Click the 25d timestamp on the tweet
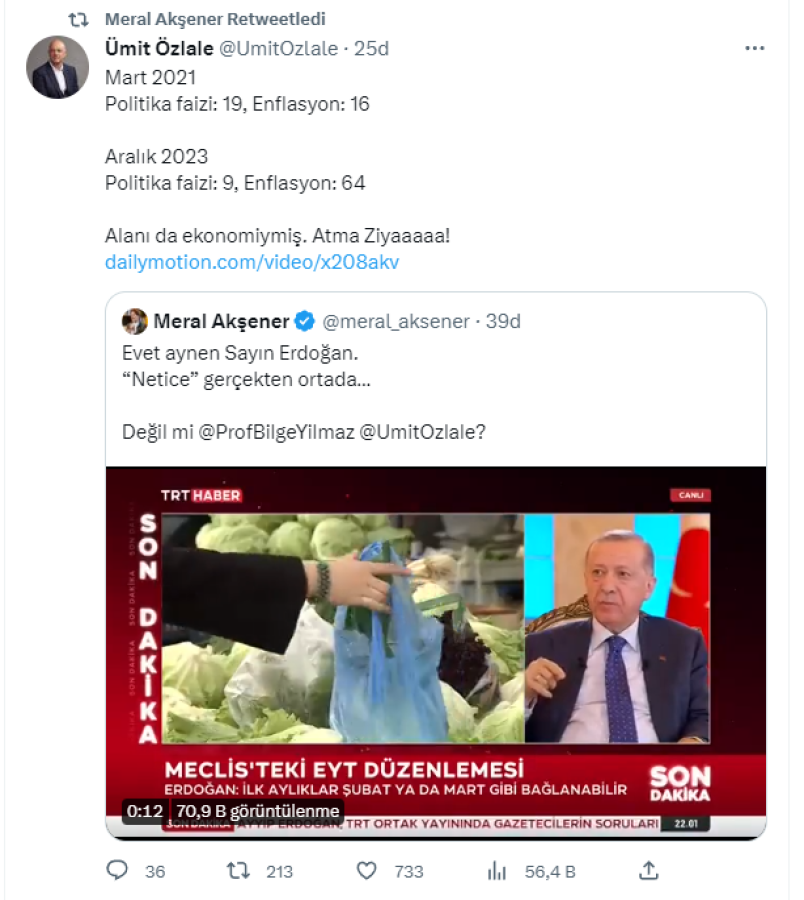Viewport: 804px width, 900px height. pyautogui.click(x=372, y=49)
